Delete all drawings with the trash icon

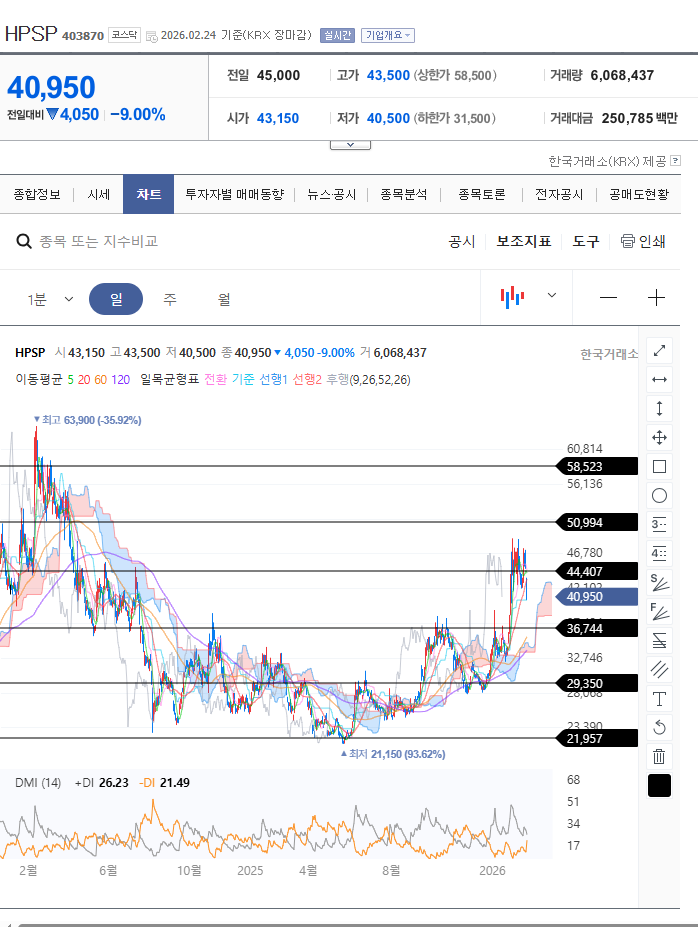pos(659,756)
